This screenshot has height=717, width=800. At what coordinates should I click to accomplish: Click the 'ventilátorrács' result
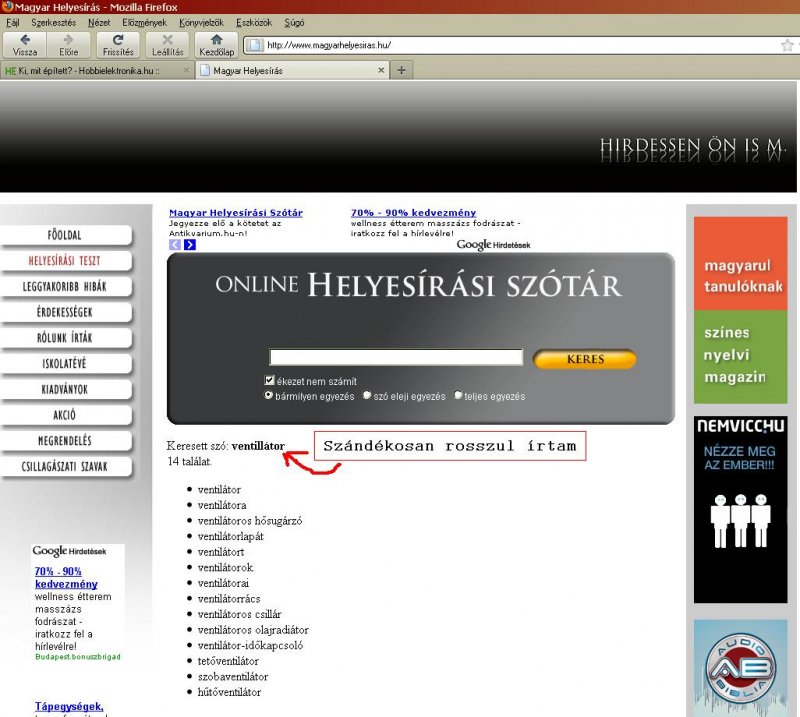[229, 599]
